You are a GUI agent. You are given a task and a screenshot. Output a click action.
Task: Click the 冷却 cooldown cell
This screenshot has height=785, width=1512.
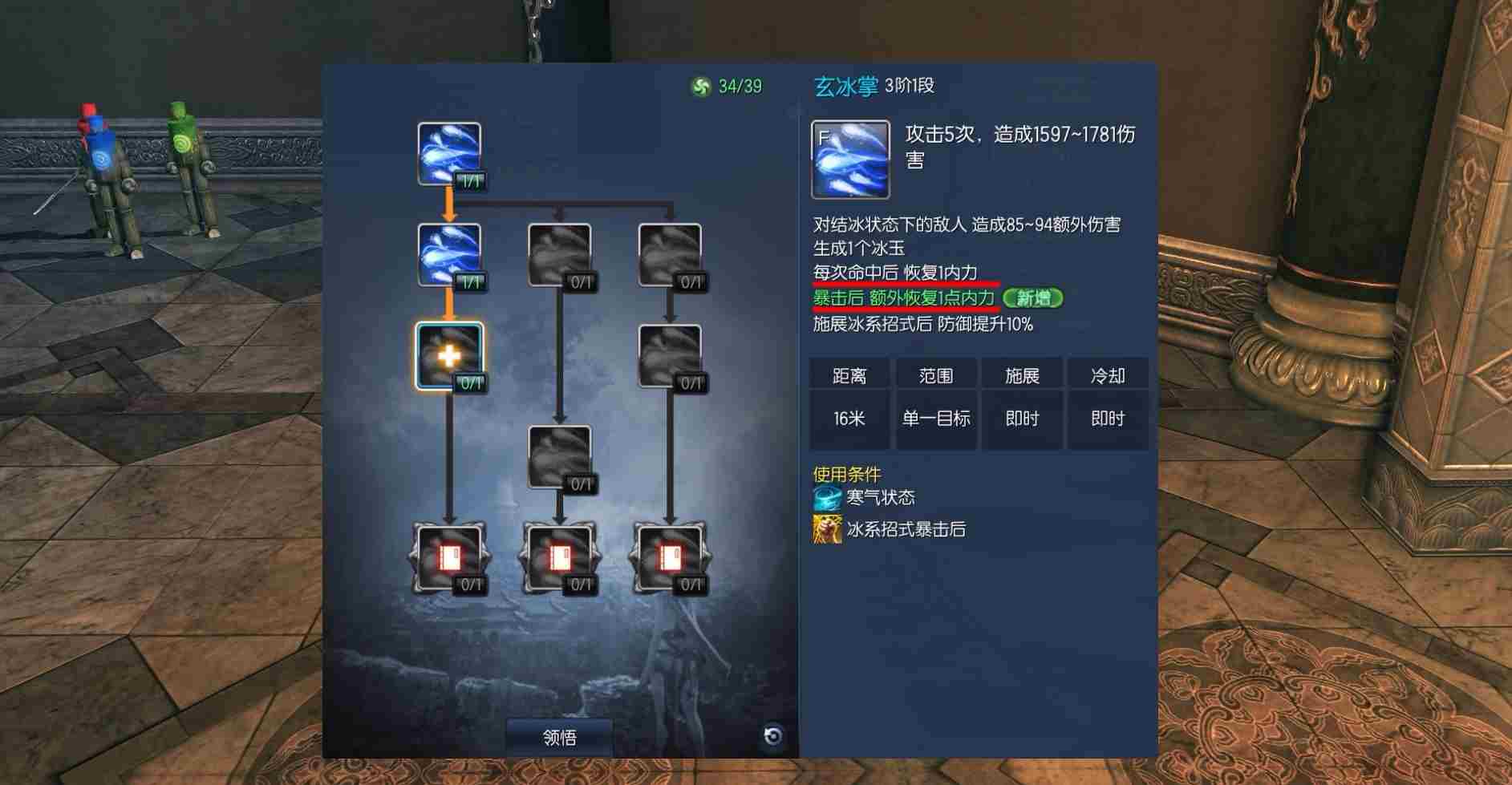pyautogui.click(x=1108, y=403)
